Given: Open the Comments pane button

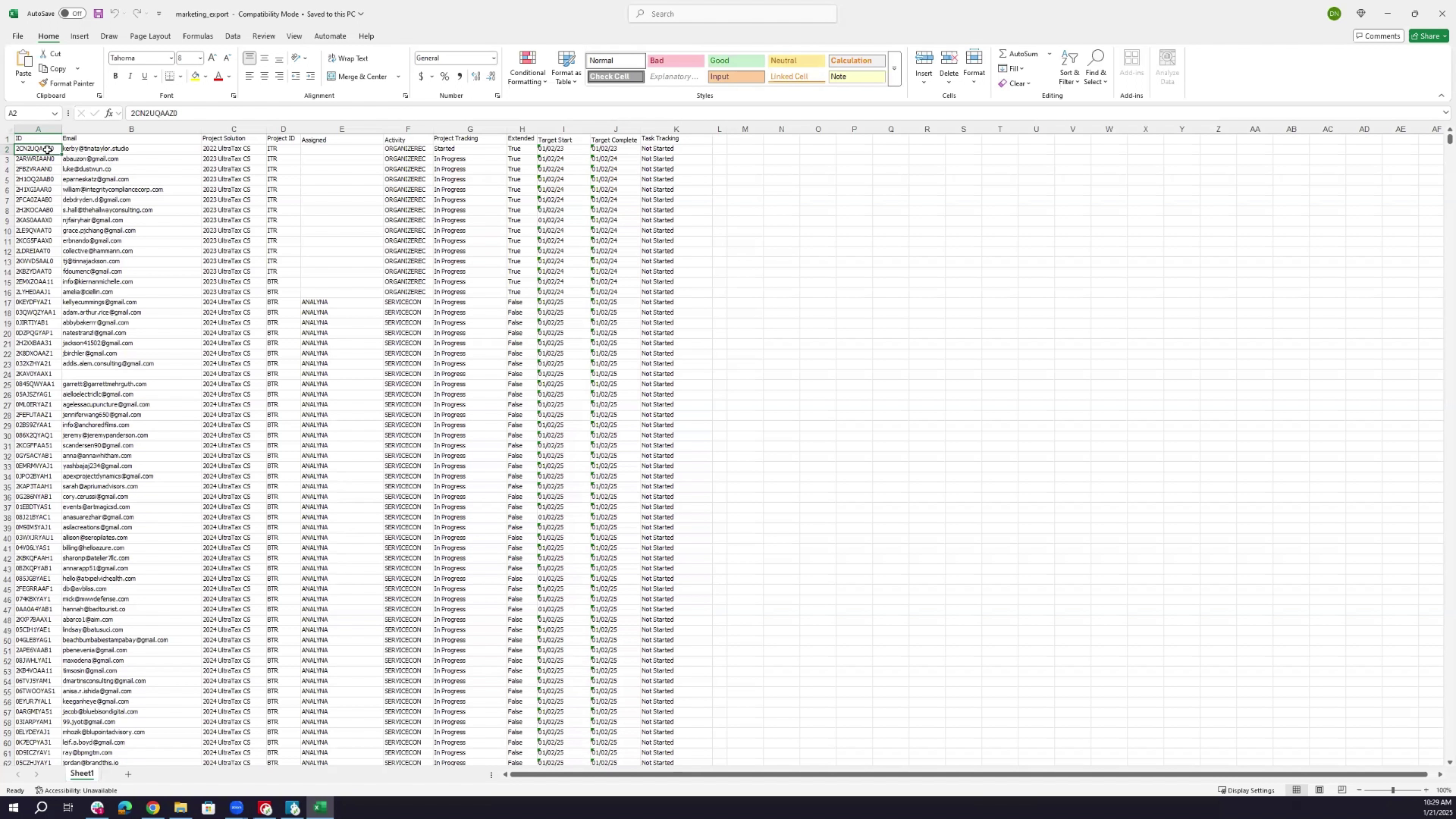Looking at the screenshot, I should [x=1378, y=36].
